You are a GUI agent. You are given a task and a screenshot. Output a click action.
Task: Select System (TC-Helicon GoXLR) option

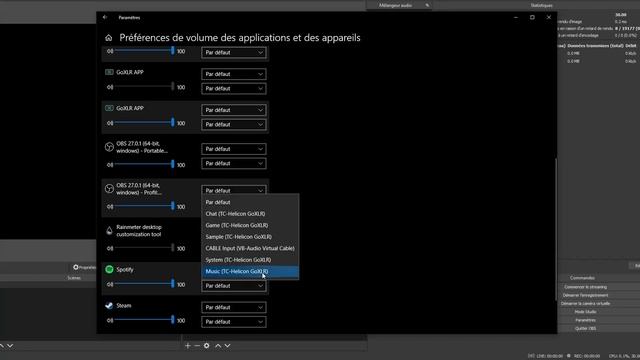[x=250, y=260]
